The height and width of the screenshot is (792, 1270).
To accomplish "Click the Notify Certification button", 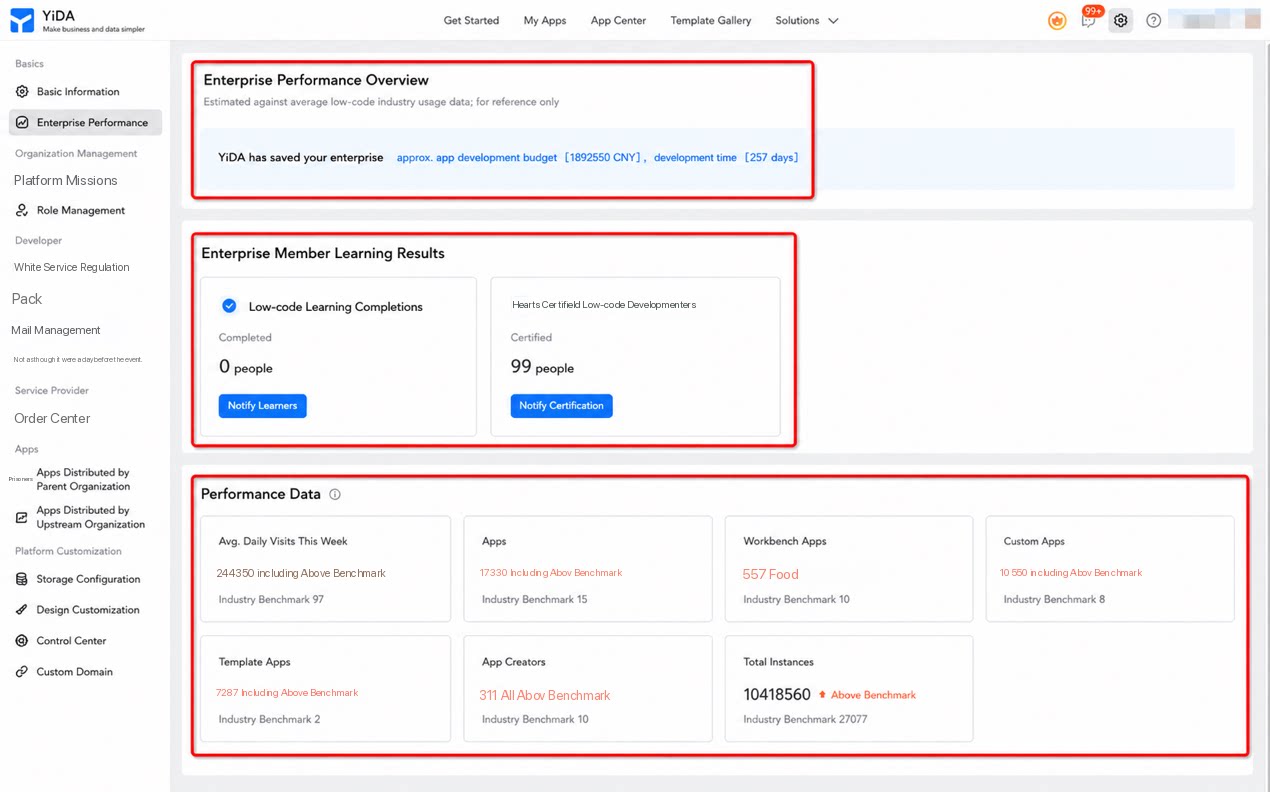I will pyautogui.click(x=561, y=405).
